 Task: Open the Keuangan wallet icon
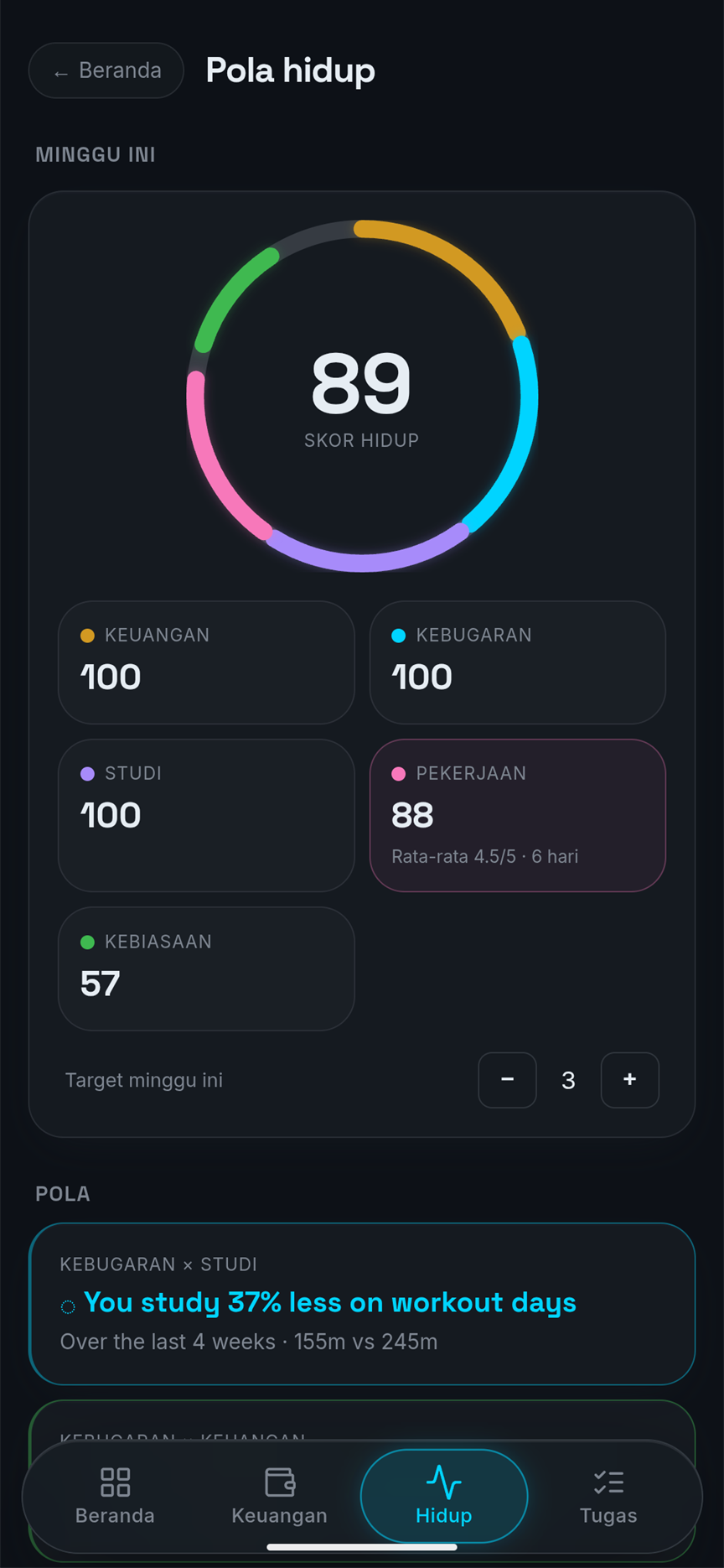(280, 1482)
